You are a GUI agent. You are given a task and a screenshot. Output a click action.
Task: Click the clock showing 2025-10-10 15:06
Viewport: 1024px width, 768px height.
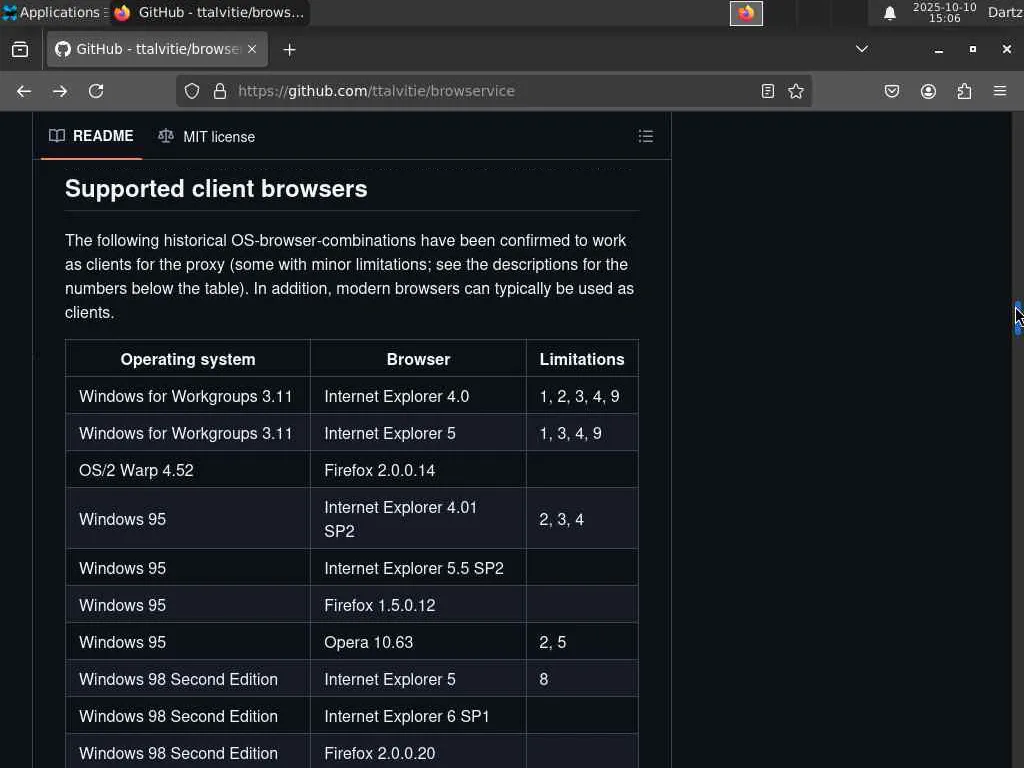(944, 13)
